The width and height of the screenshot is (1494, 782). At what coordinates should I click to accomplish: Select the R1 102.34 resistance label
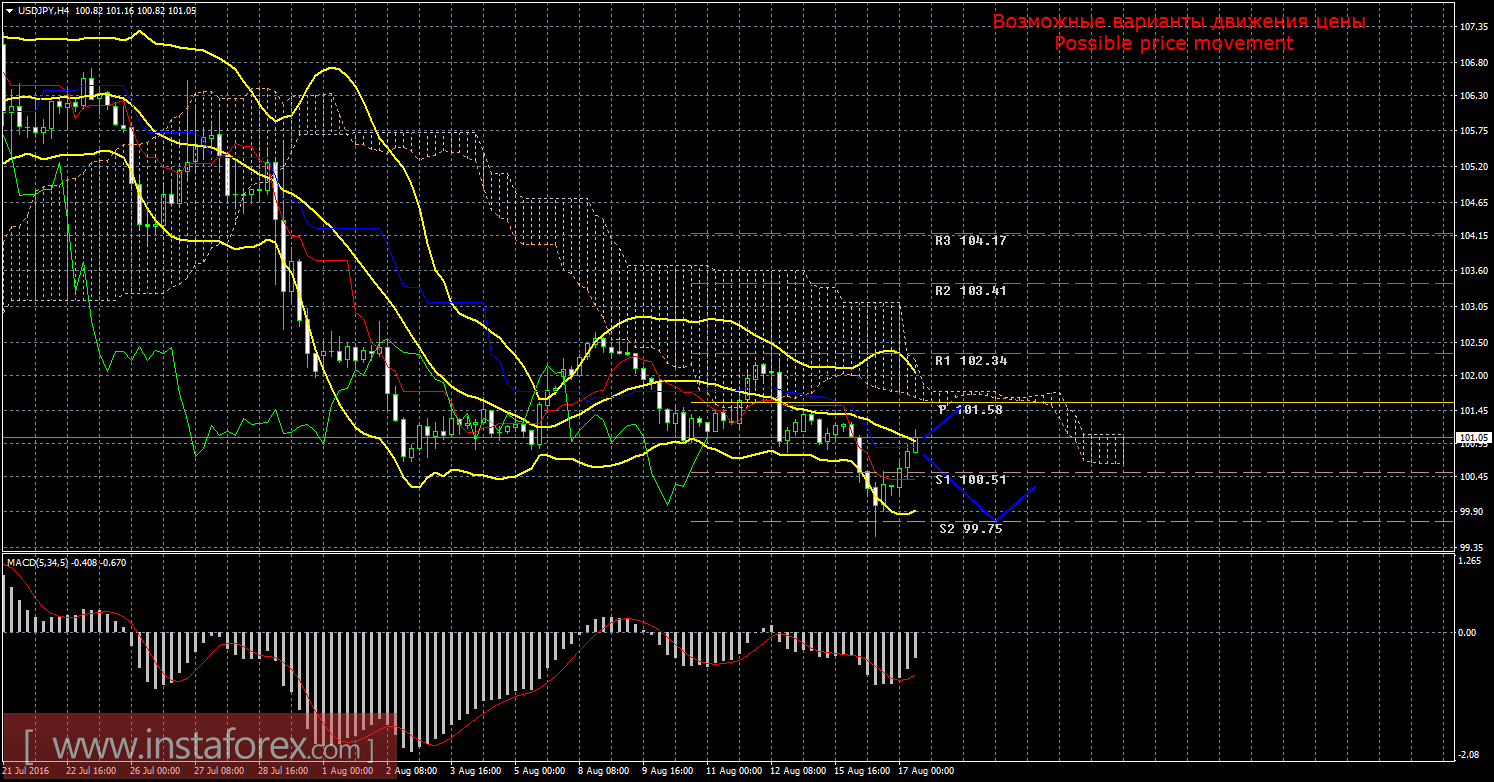969,360
